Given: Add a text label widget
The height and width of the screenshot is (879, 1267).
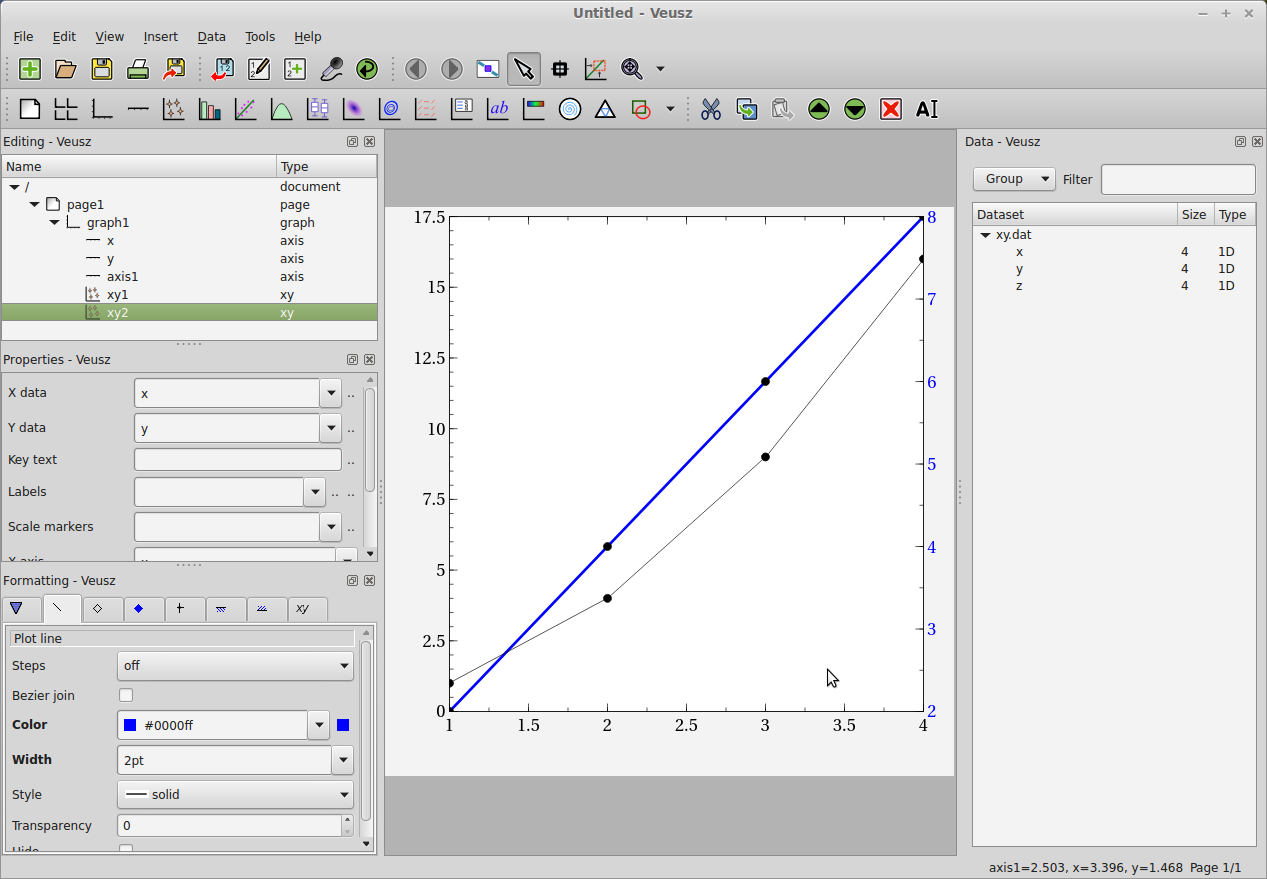Looking at the screenshot, I should (x=498, y=109).
